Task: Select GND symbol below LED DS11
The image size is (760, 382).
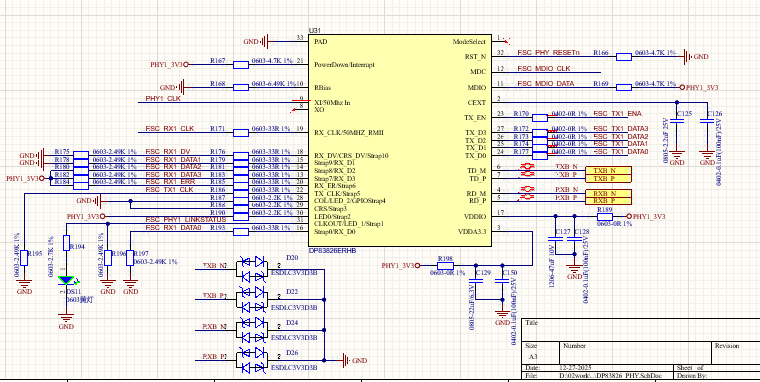Action: pos(66,321)
